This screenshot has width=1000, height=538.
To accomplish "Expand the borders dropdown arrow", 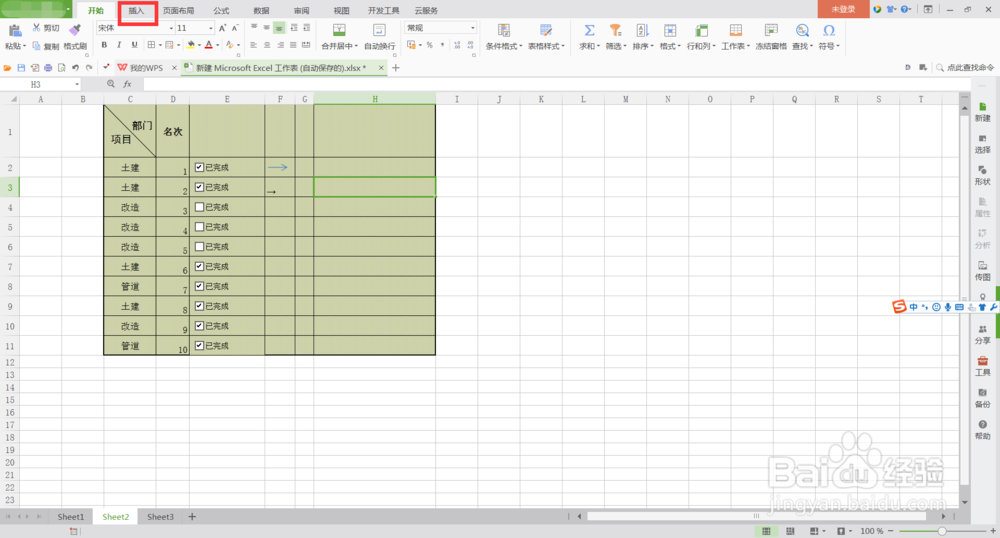I will (x=159, y=45).
